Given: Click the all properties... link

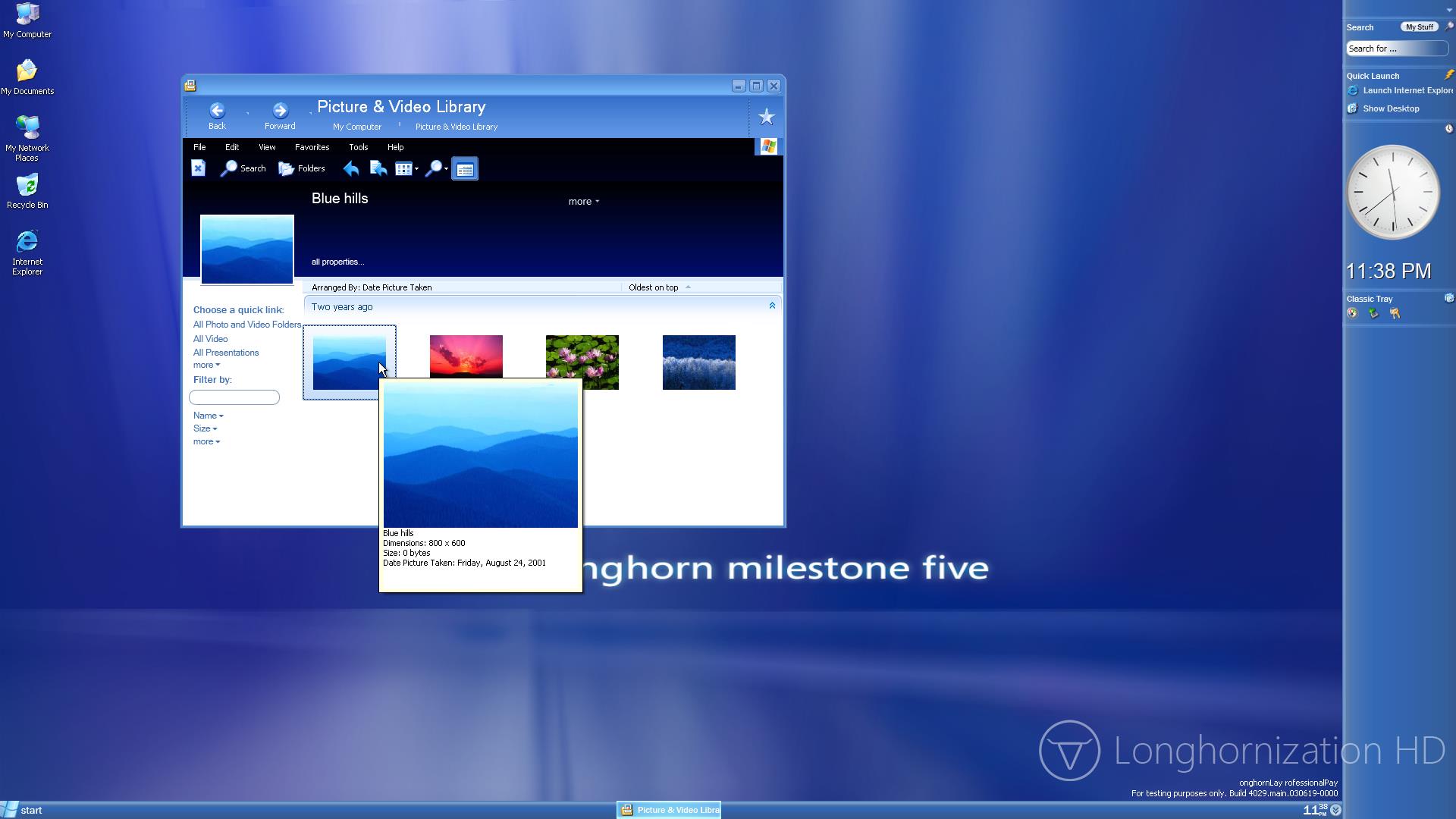Looking at the screenshot, I should coord(337,262).
